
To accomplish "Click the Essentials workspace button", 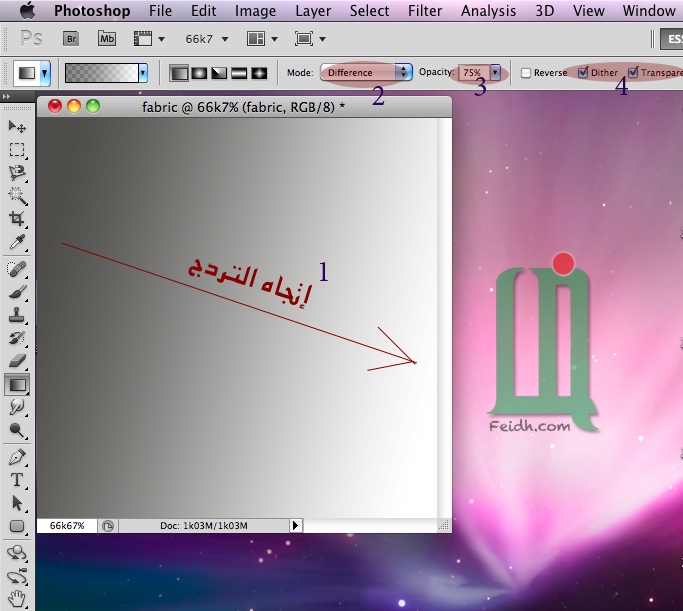I will (672, 39).
